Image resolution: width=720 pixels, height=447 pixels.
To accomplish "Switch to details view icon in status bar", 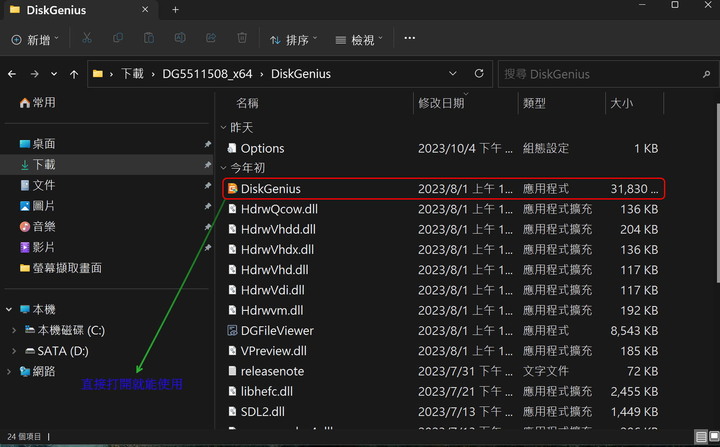I will pos(701,436).
